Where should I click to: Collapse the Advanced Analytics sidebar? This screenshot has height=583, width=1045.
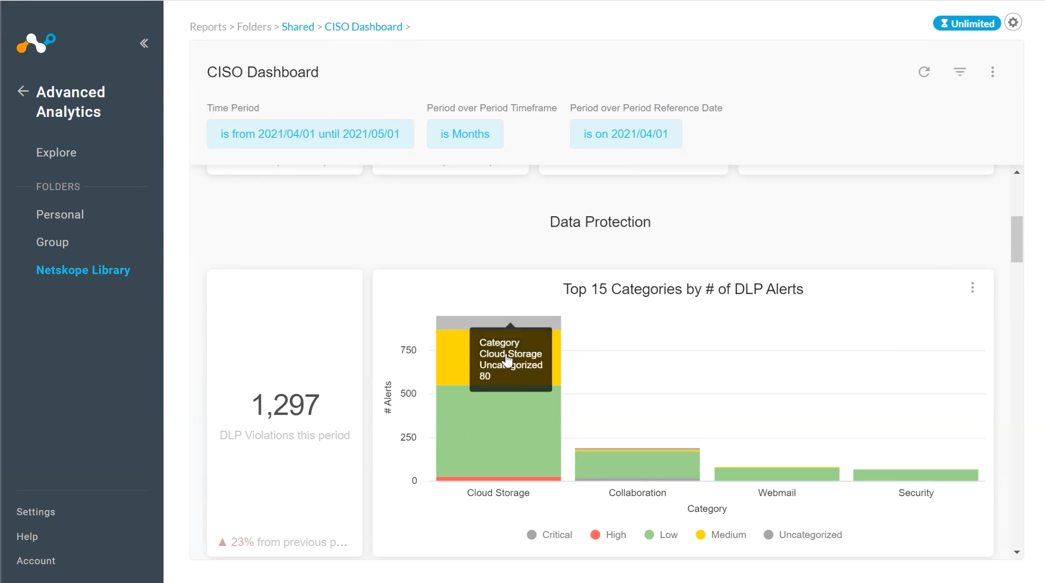(x=143, y=43)
